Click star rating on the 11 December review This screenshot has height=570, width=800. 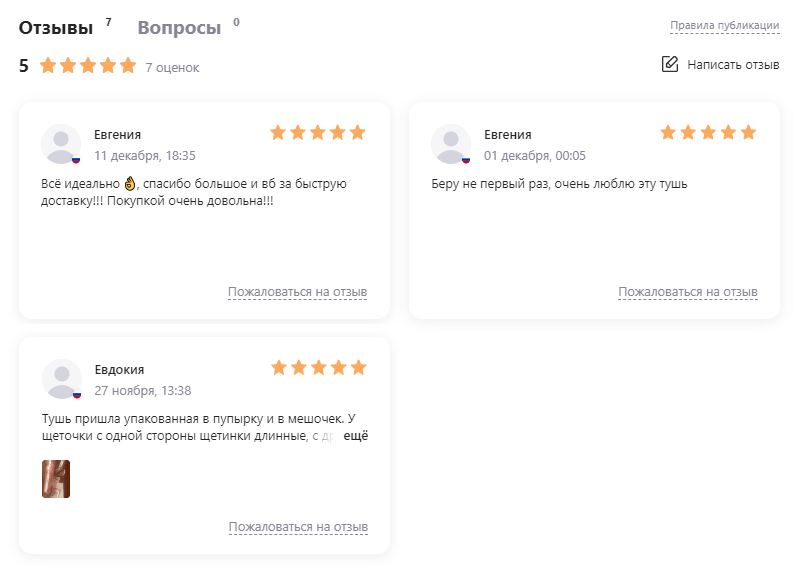point(318,132)
